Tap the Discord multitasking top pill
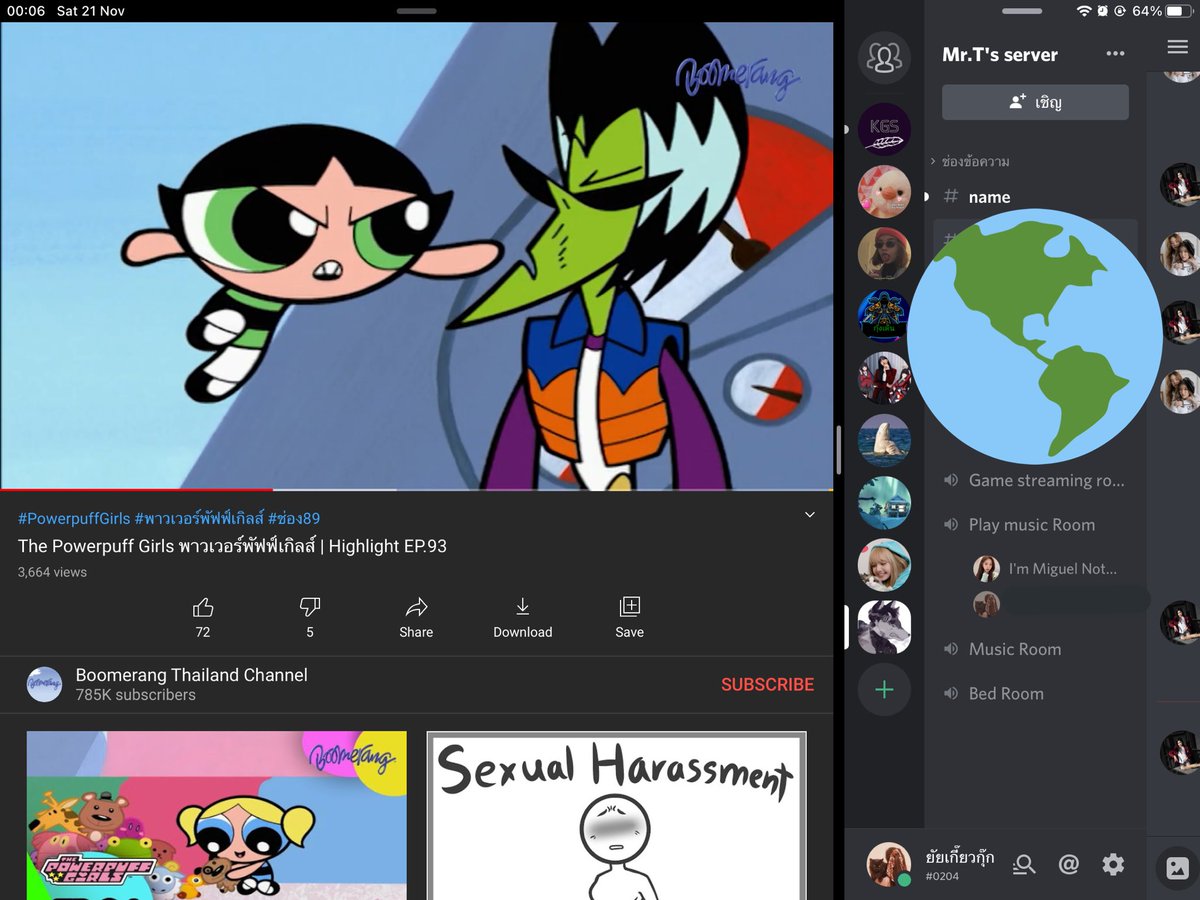1200x900 pixels. click(1022, 11)
